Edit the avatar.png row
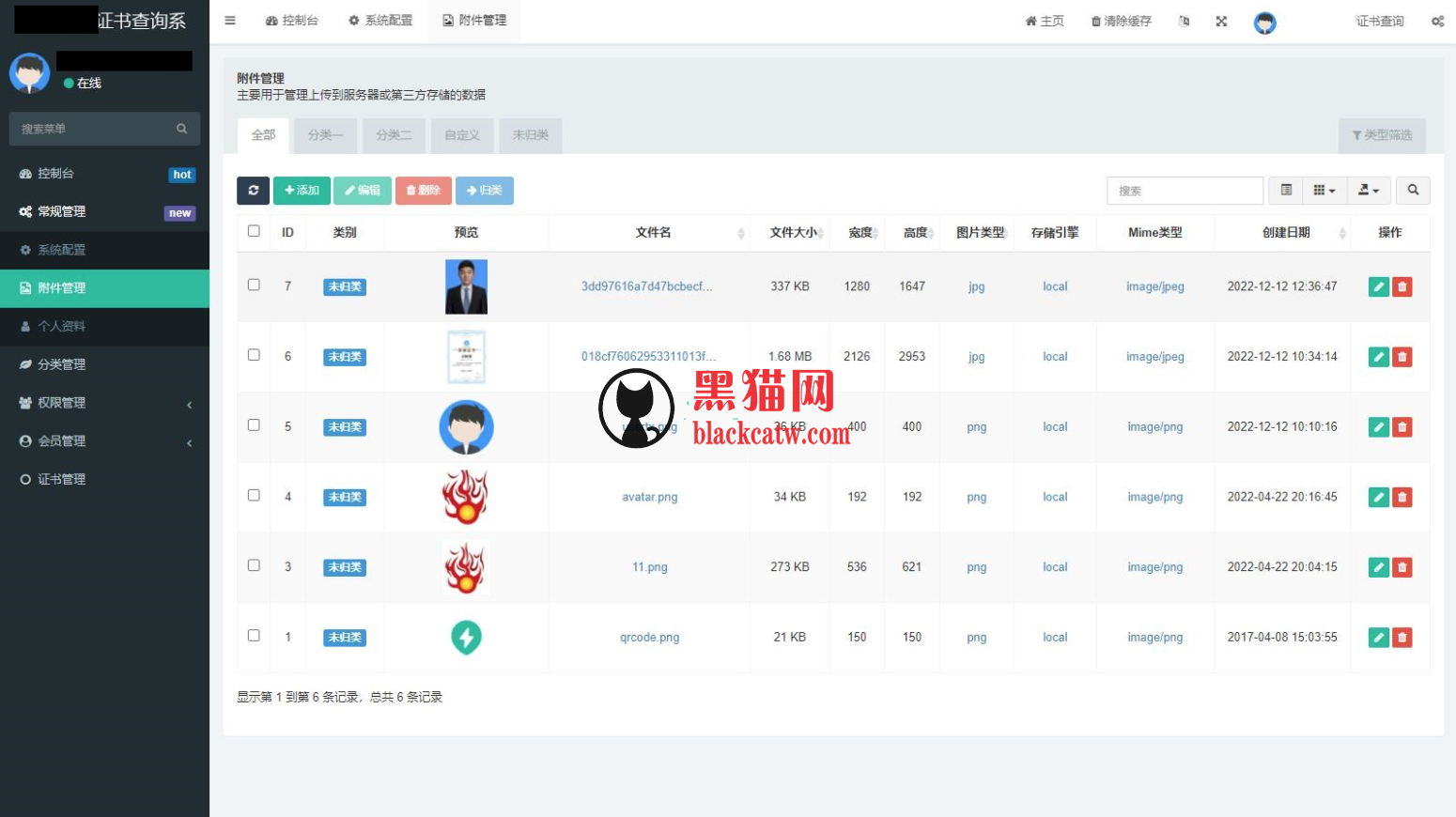 1379,497
